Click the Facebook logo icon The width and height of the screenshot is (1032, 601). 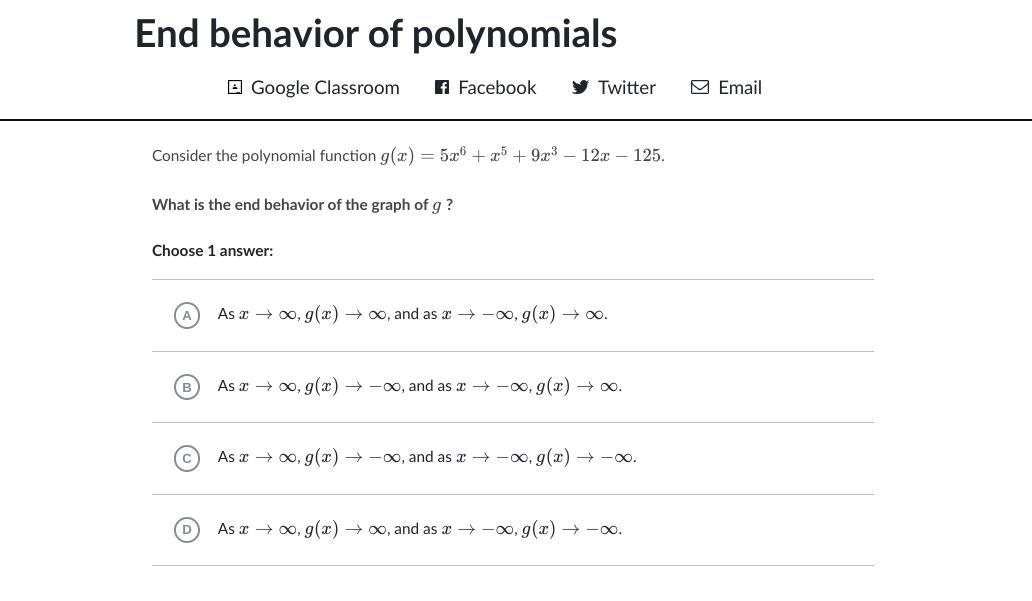[442, 88]
